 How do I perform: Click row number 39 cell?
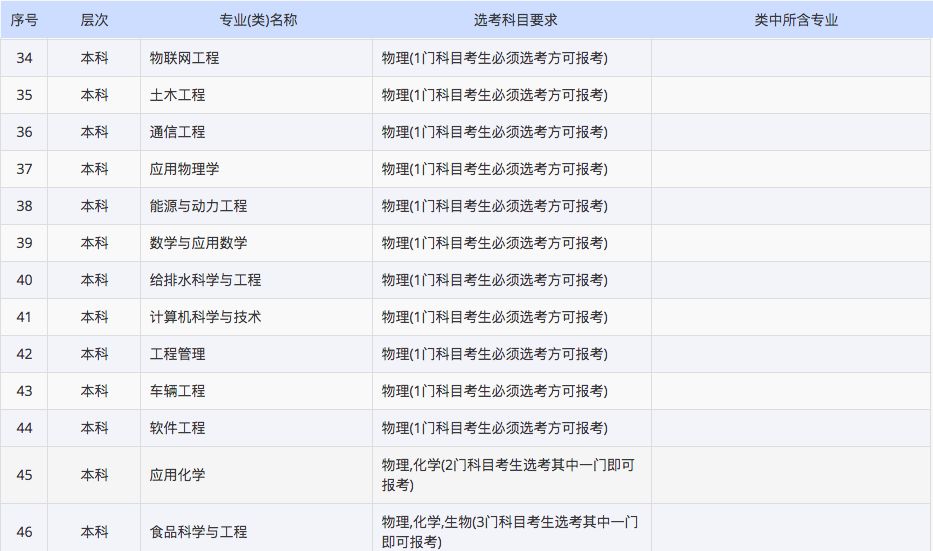24,243
